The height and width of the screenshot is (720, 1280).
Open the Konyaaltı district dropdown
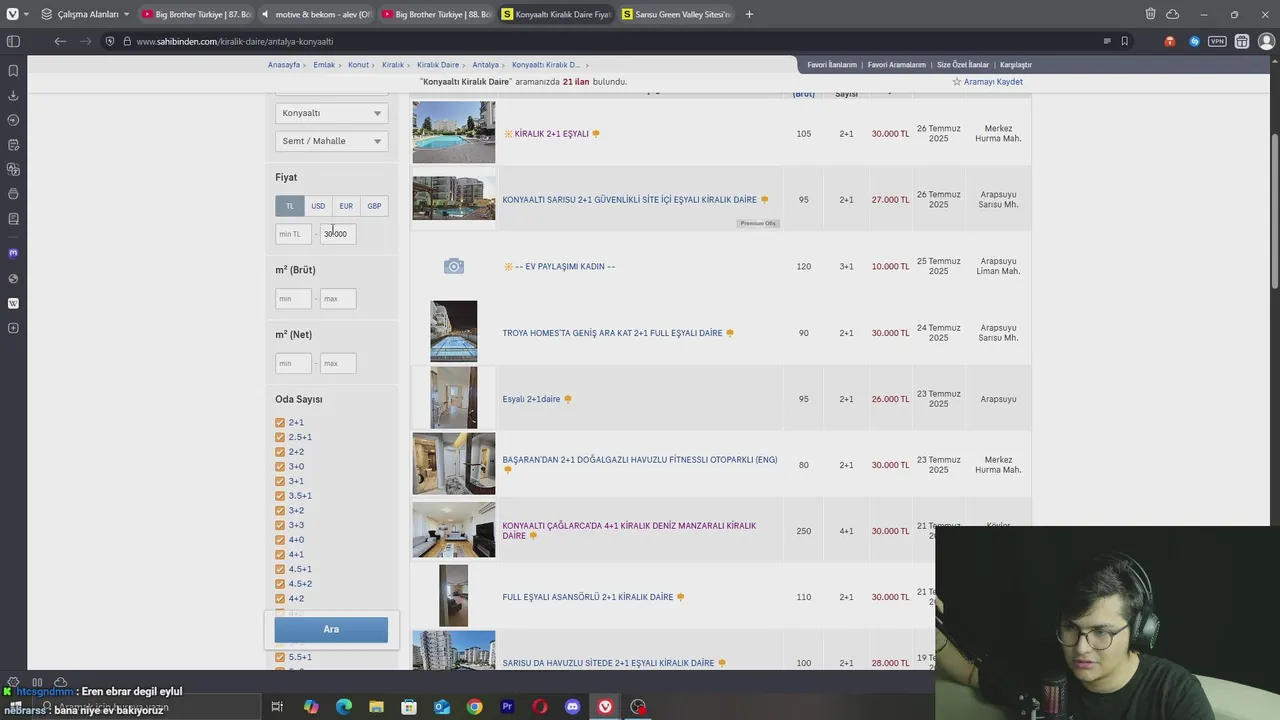click(331, 113)
